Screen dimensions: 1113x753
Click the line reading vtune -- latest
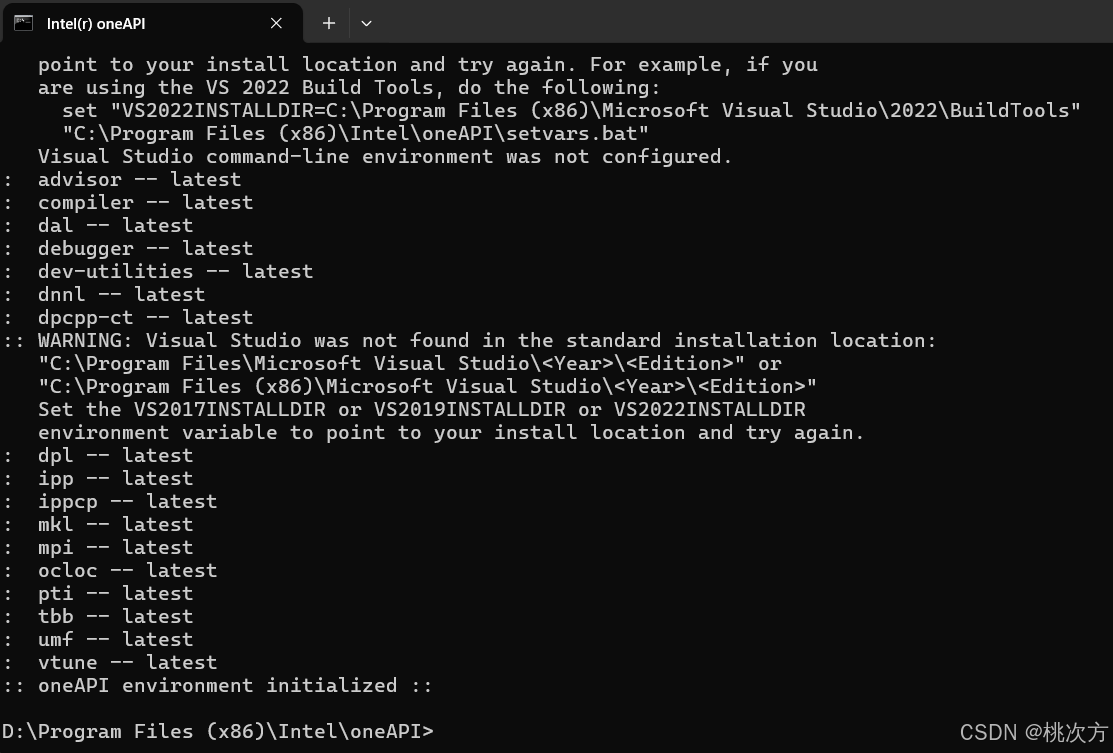(x=127, y=662)
